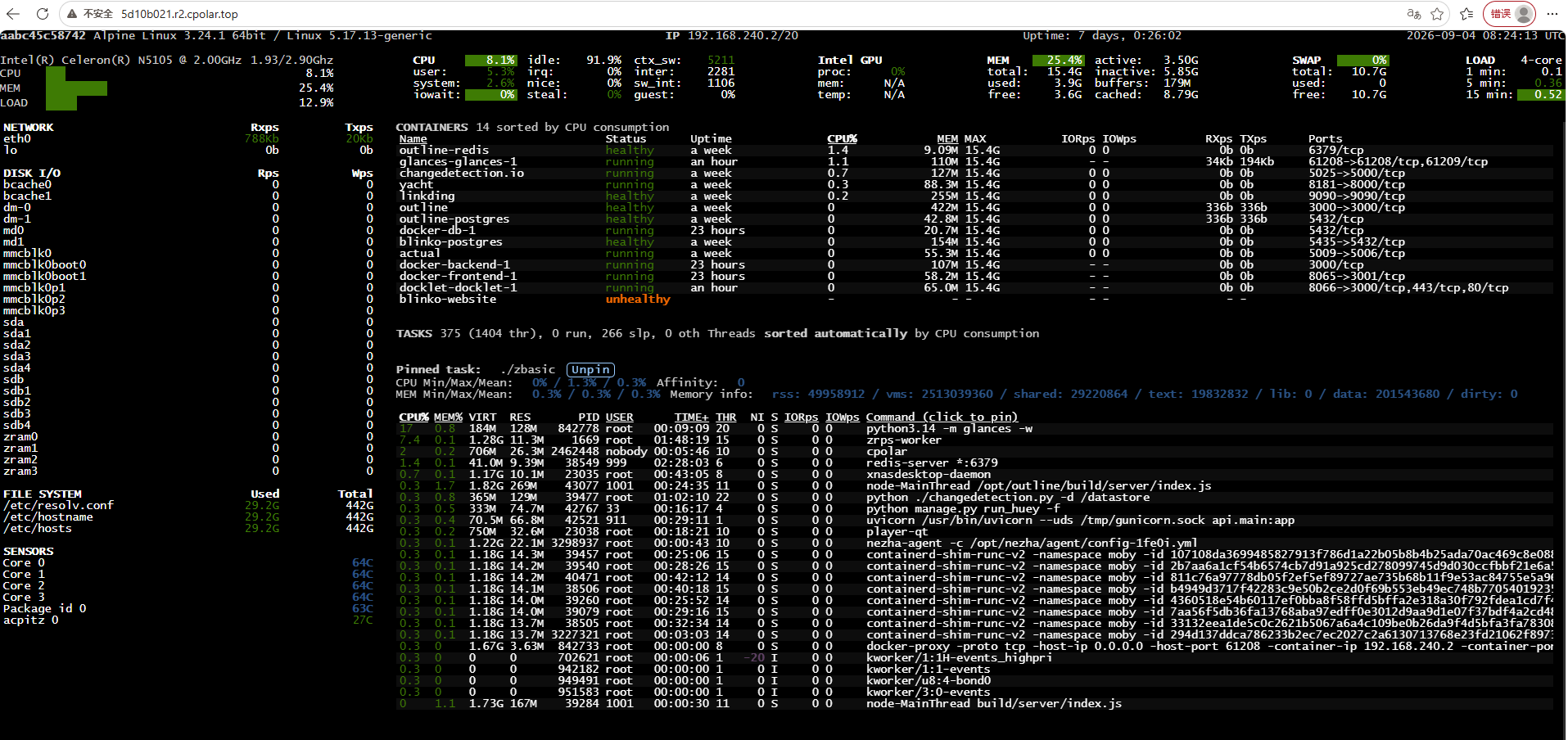Viewport: 1568px width, 740px height.
Task: Click the green CPU 8.1% bar in header
Action: pos(490,61)
